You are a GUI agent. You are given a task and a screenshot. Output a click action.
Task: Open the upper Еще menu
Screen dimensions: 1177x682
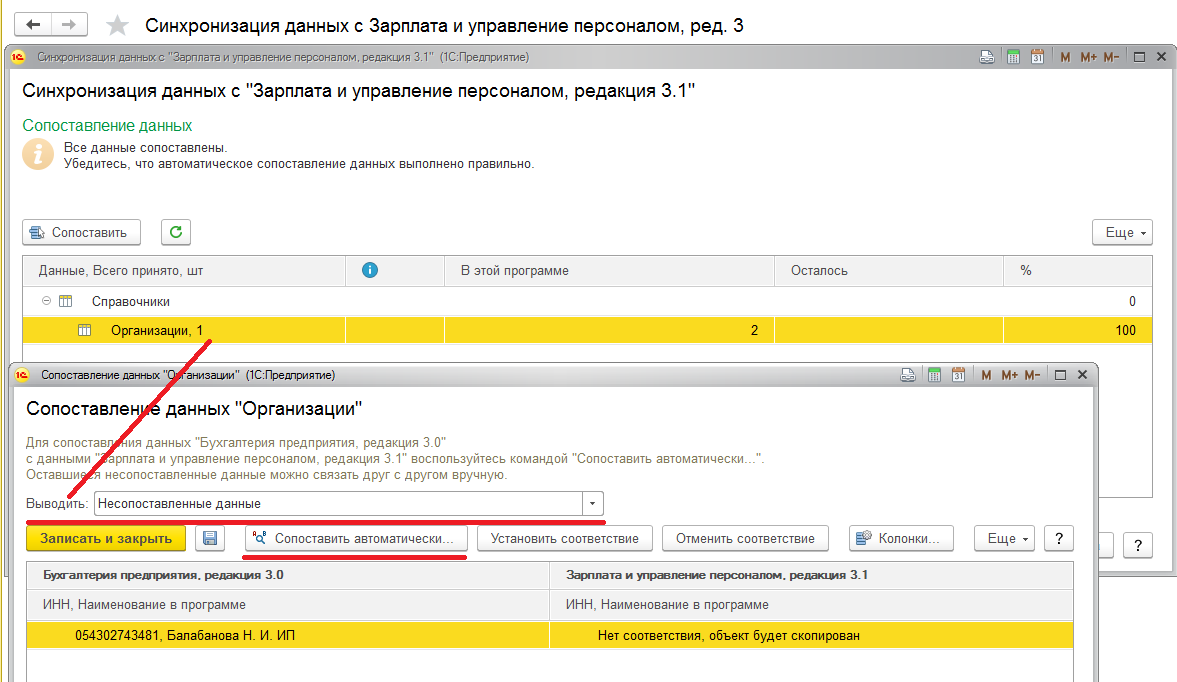click(1123, 232)
